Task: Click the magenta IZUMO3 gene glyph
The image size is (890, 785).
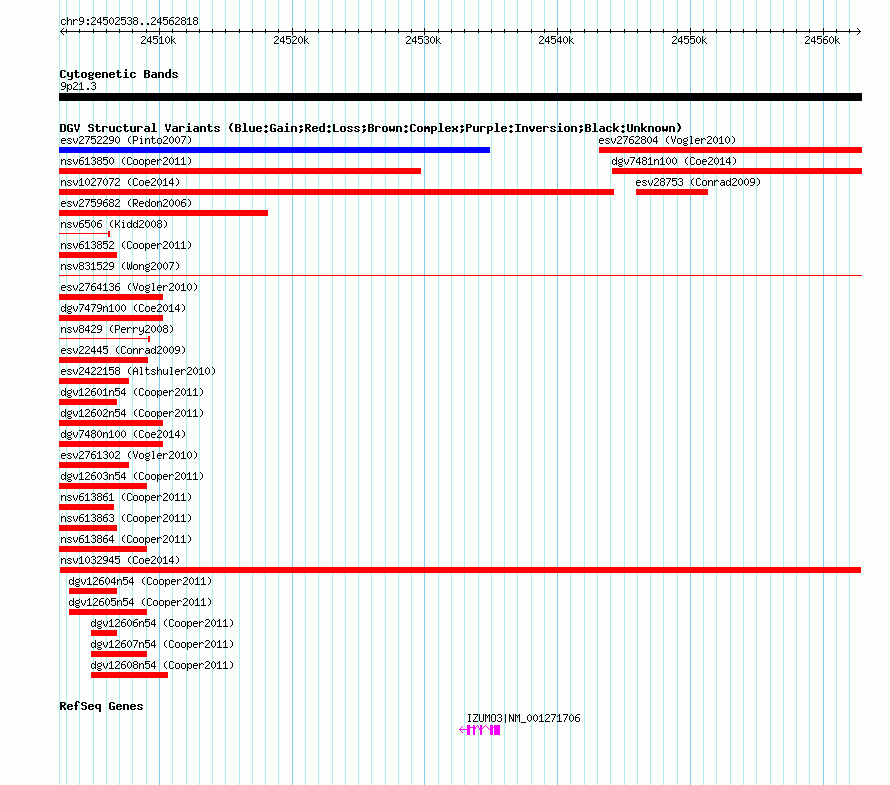Action: (x=480, y=730)
